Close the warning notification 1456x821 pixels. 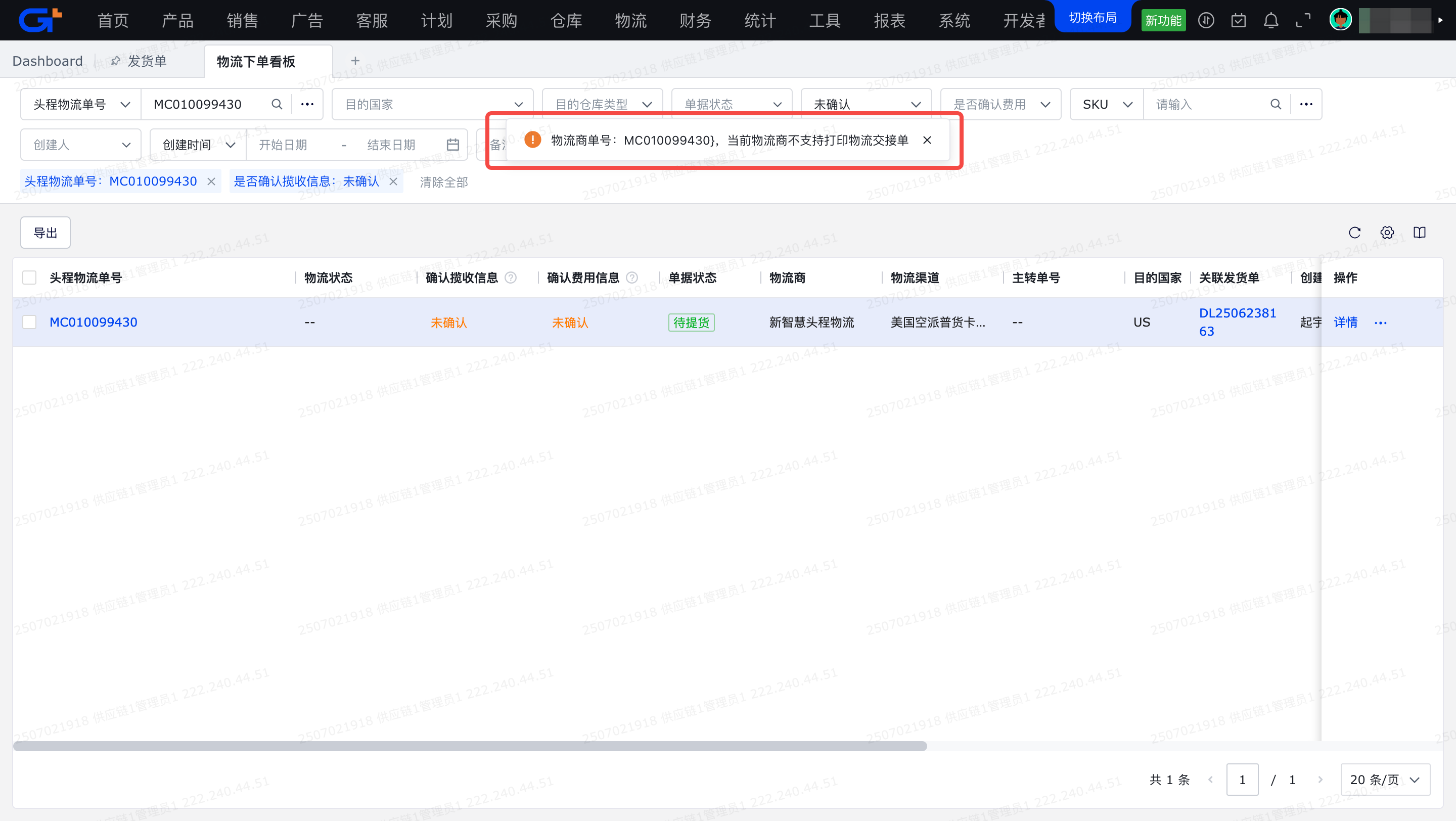click(927, 140)
